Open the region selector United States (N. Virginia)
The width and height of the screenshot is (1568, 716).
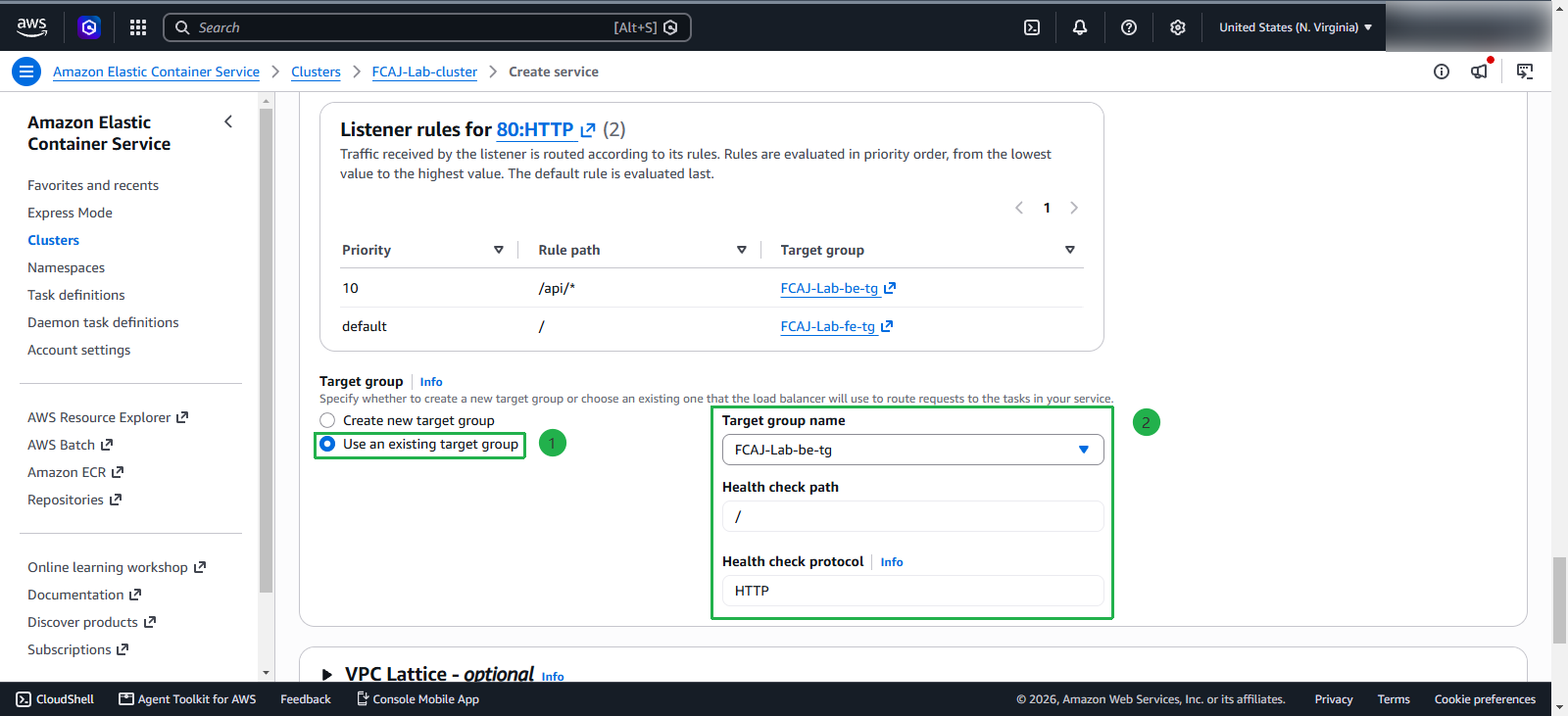(1296, 27)
